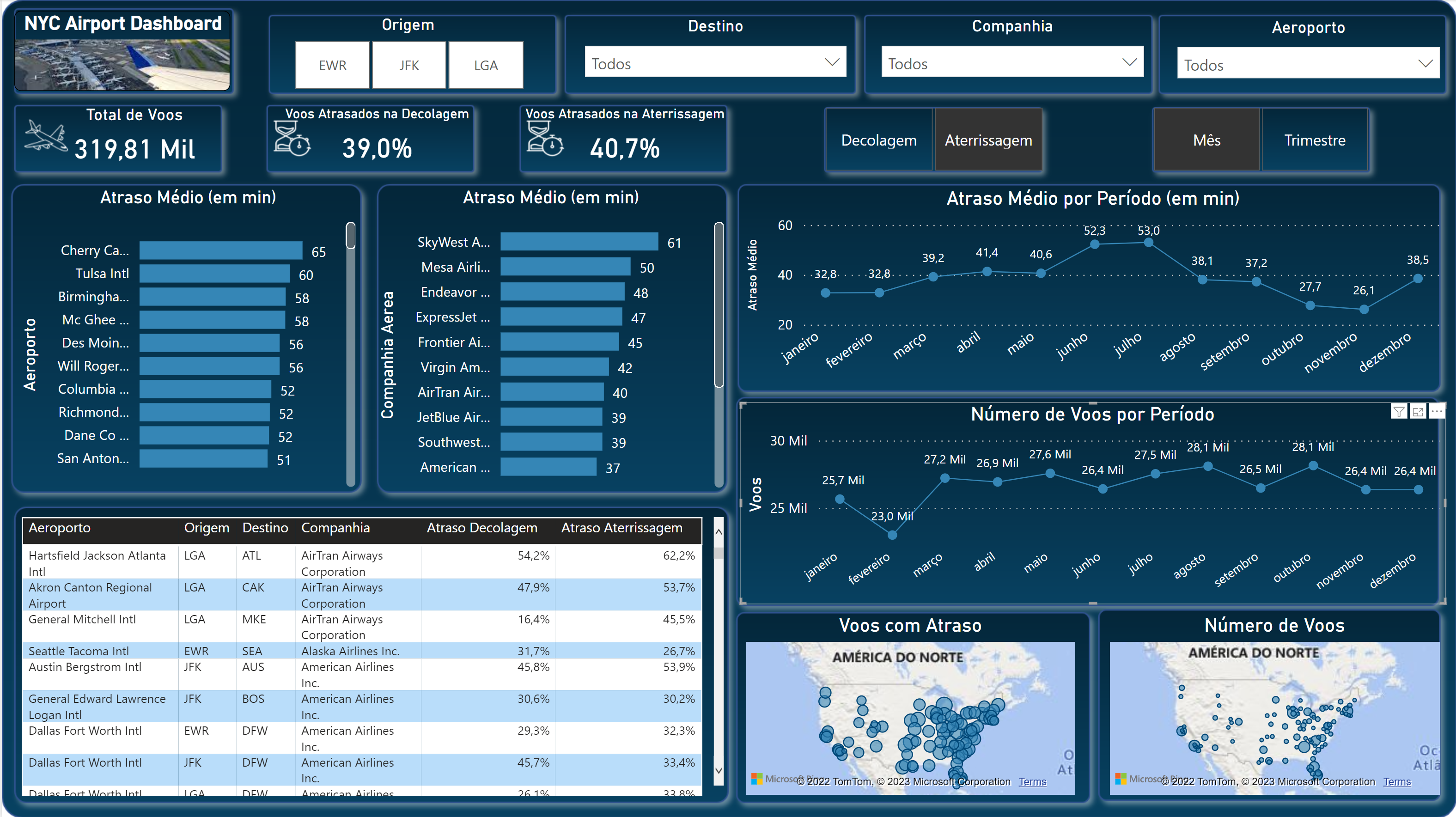1456x817 pixels.
Task: Select EWR in the Origem filter
Action: tap(332, 65)
